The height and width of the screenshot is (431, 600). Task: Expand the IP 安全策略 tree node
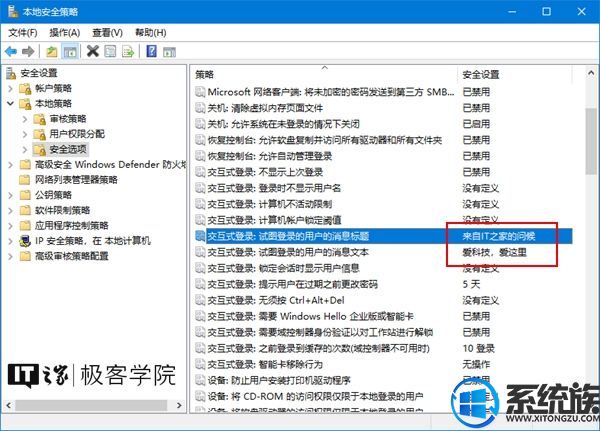[x=10, y=241]
